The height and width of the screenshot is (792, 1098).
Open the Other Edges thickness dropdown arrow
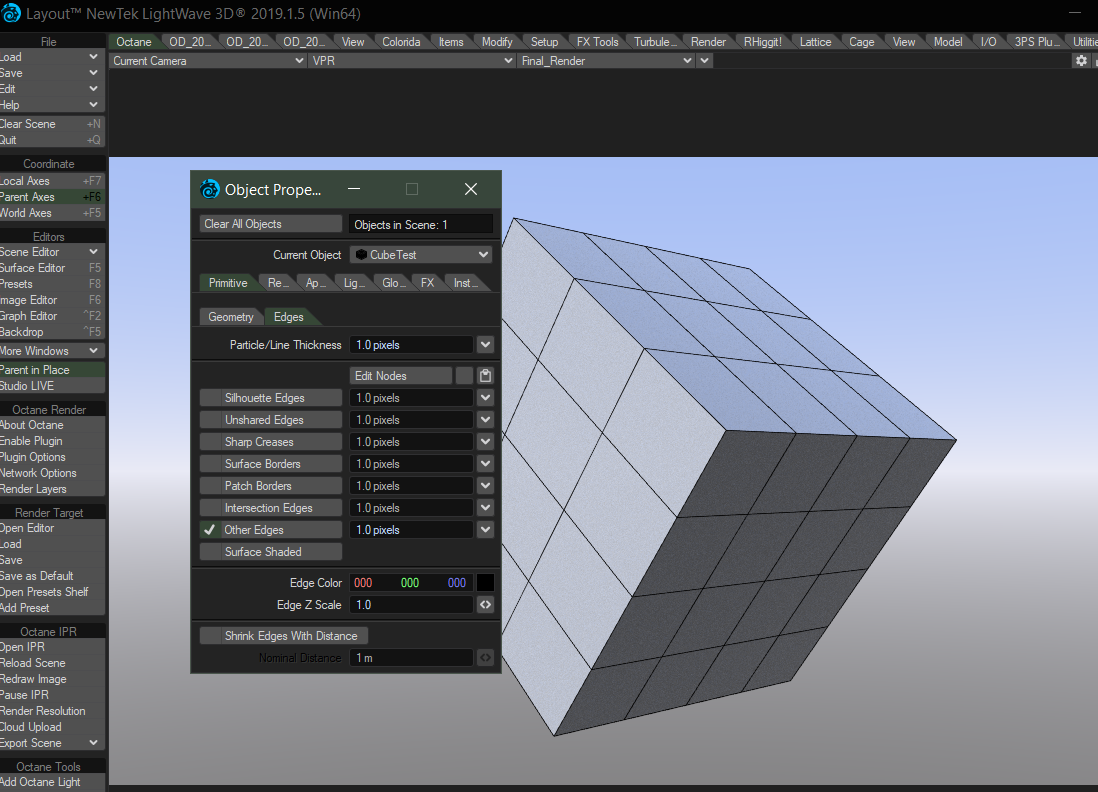[x=485, y=530]
